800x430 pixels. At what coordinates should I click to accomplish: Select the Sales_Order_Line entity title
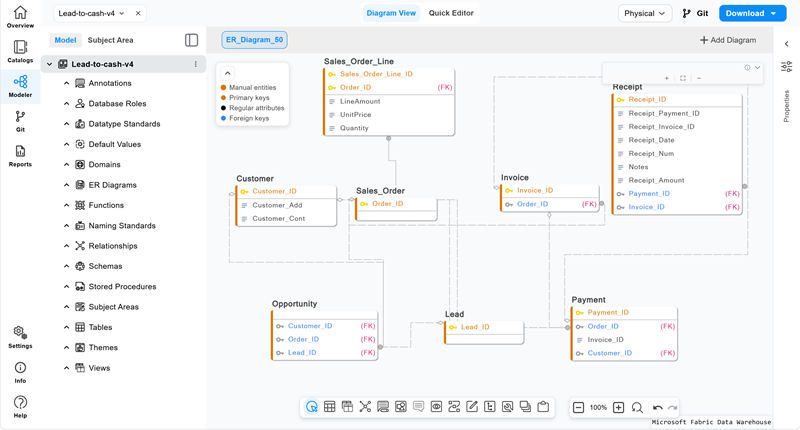pos(359,61)
